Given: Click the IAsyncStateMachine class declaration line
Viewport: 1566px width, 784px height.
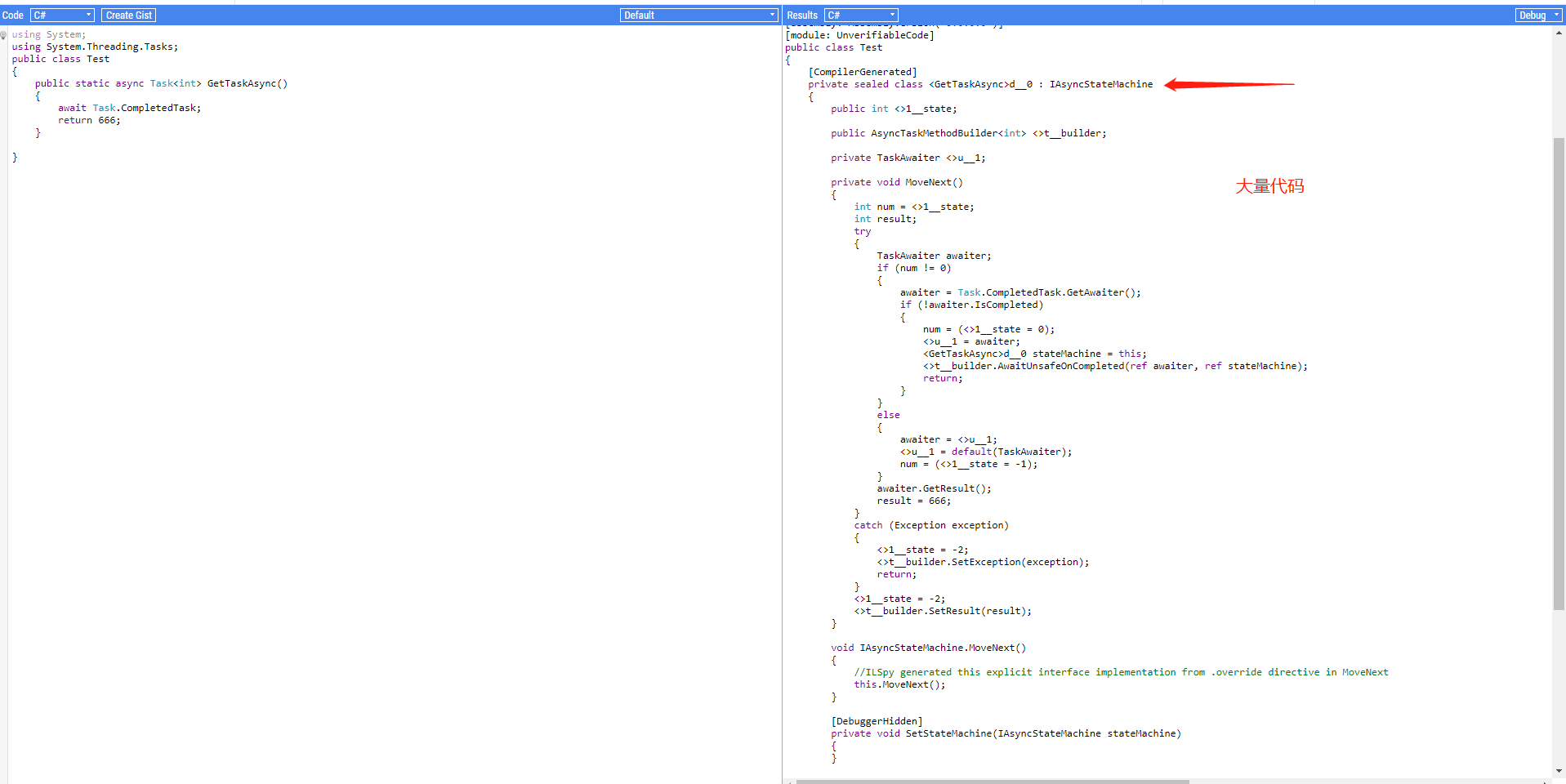Looking at the screenshot, I should 980,84.
